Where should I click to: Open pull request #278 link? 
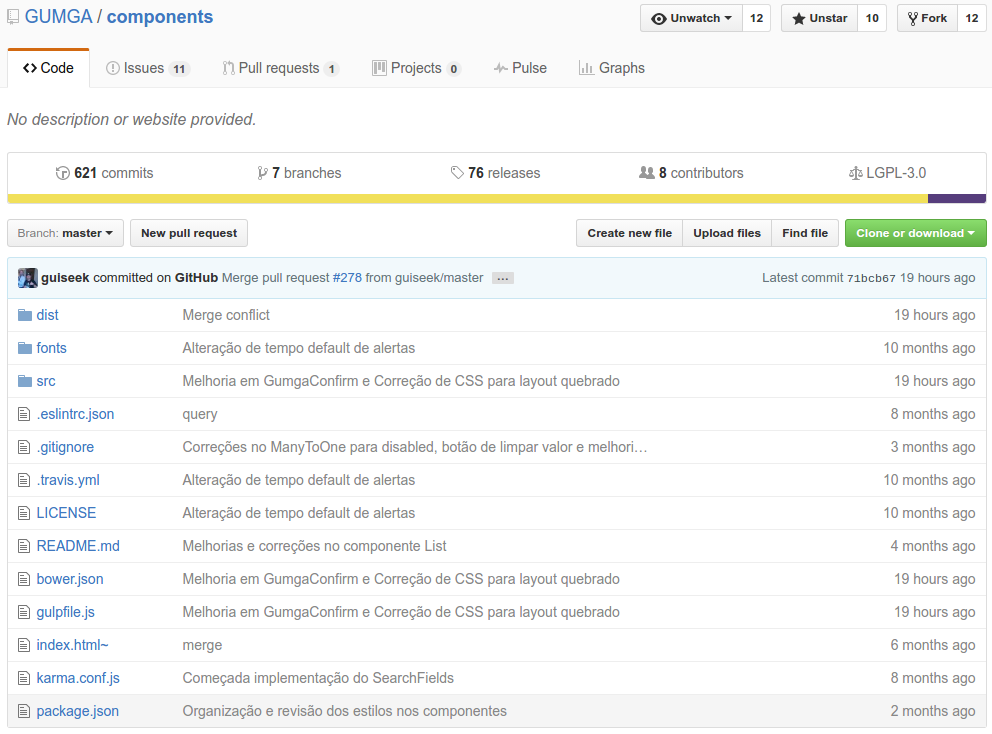[x=347, y=278]
